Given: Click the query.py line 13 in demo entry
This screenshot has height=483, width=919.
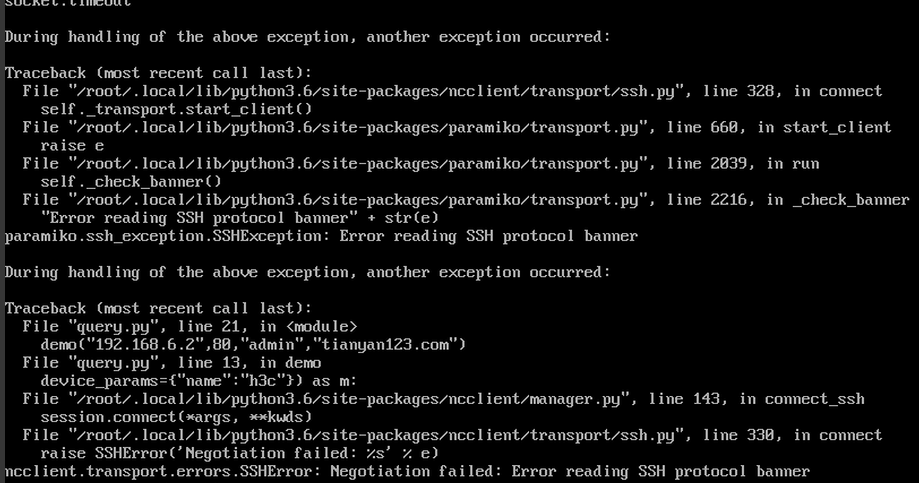Looking at the screenshot, I should click(x=172, y=362).
